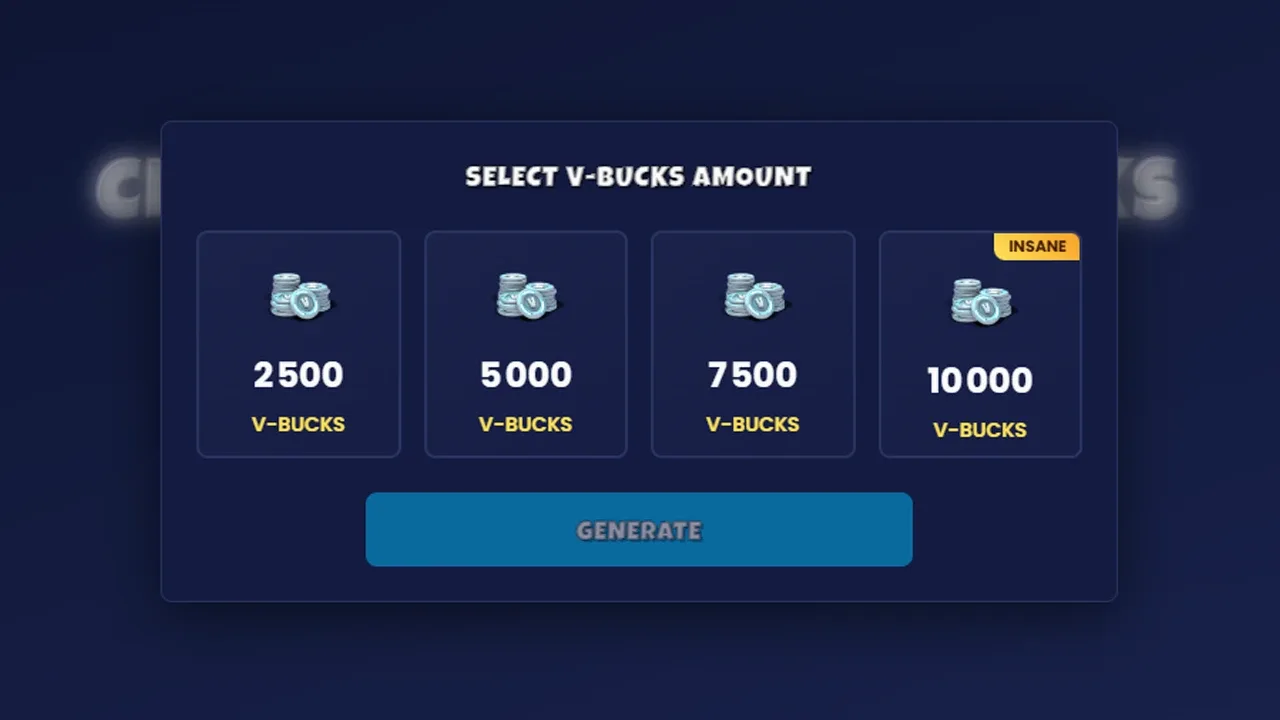Click the "10000" amount number
This screenshot has width=1280, height=720.
(980, 380)
